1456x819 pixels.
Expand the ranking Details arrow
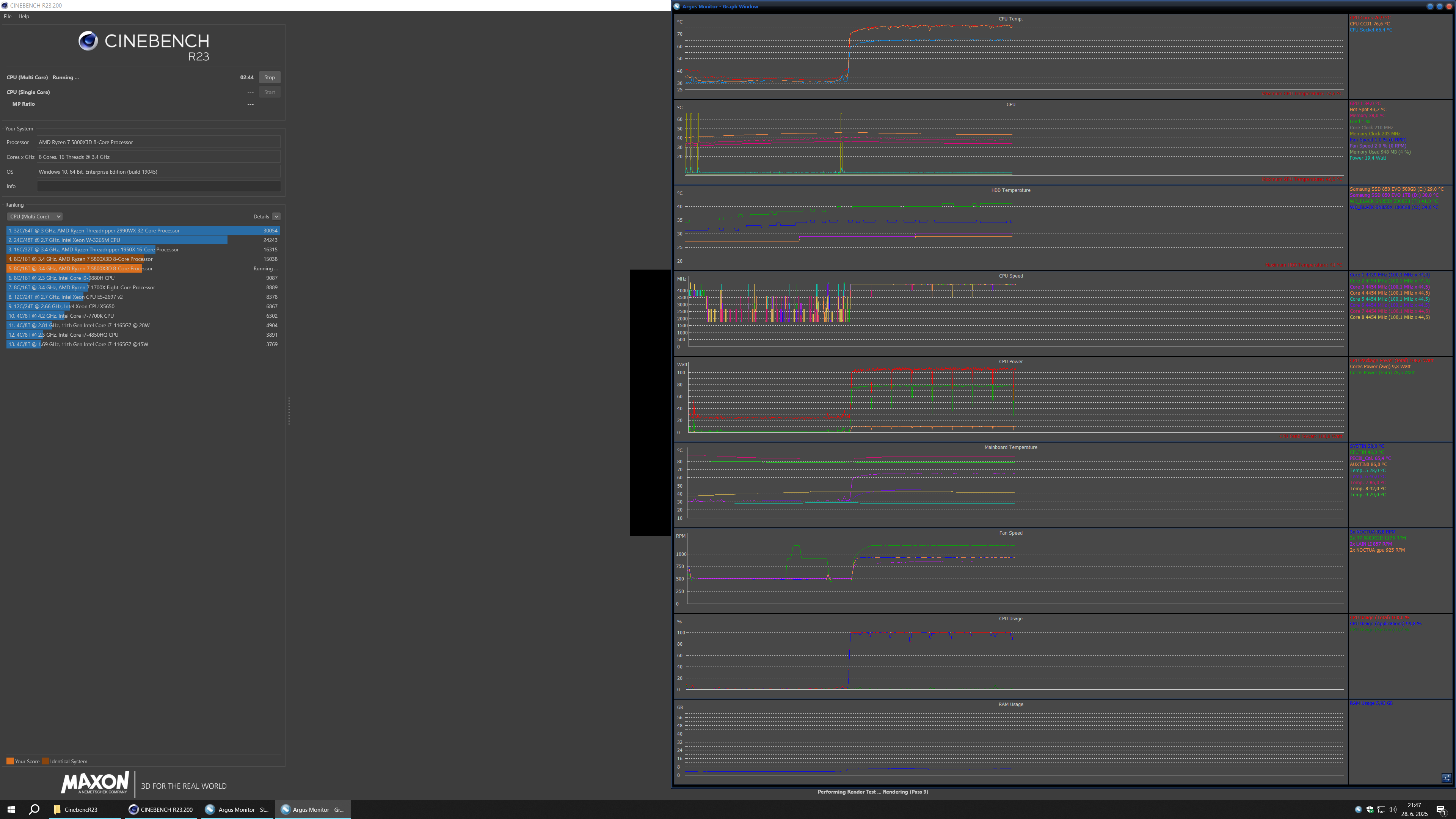[x=276, y=217]
